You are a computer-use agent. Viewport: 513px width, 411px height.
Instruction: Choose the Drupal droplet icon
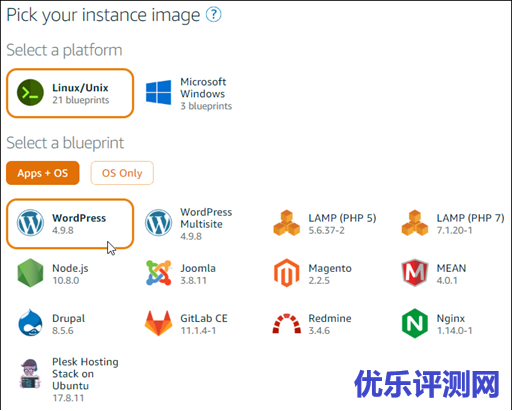tap(30, 323)
